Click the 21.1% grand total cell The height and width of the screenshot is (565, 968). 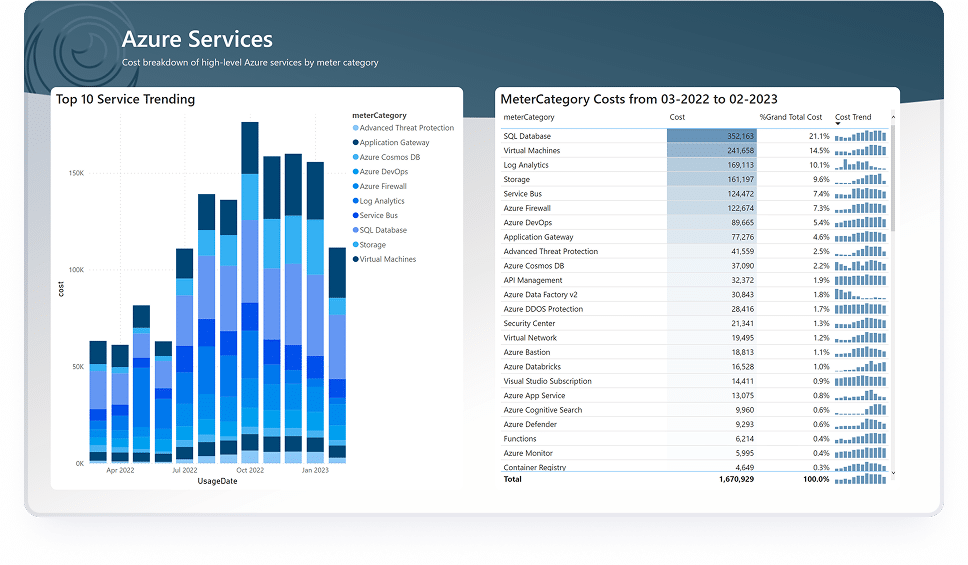tap(819, 136)
